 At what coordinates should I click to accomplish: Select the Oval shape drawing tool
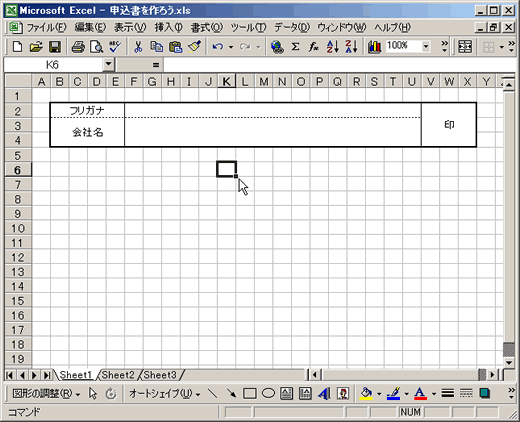point(268,394)
